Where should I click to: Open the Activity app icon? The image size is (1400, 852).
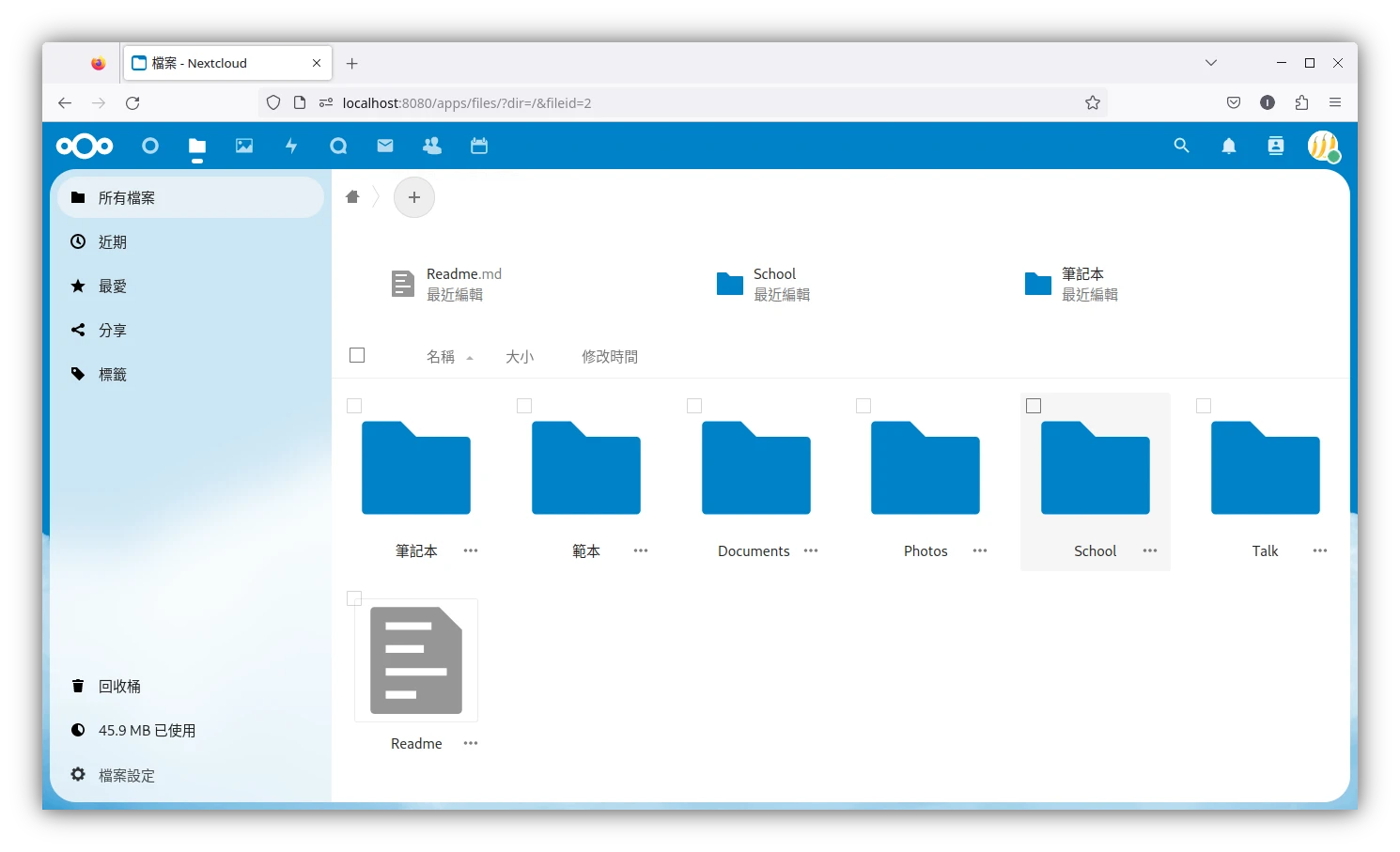tap(291, 146)
